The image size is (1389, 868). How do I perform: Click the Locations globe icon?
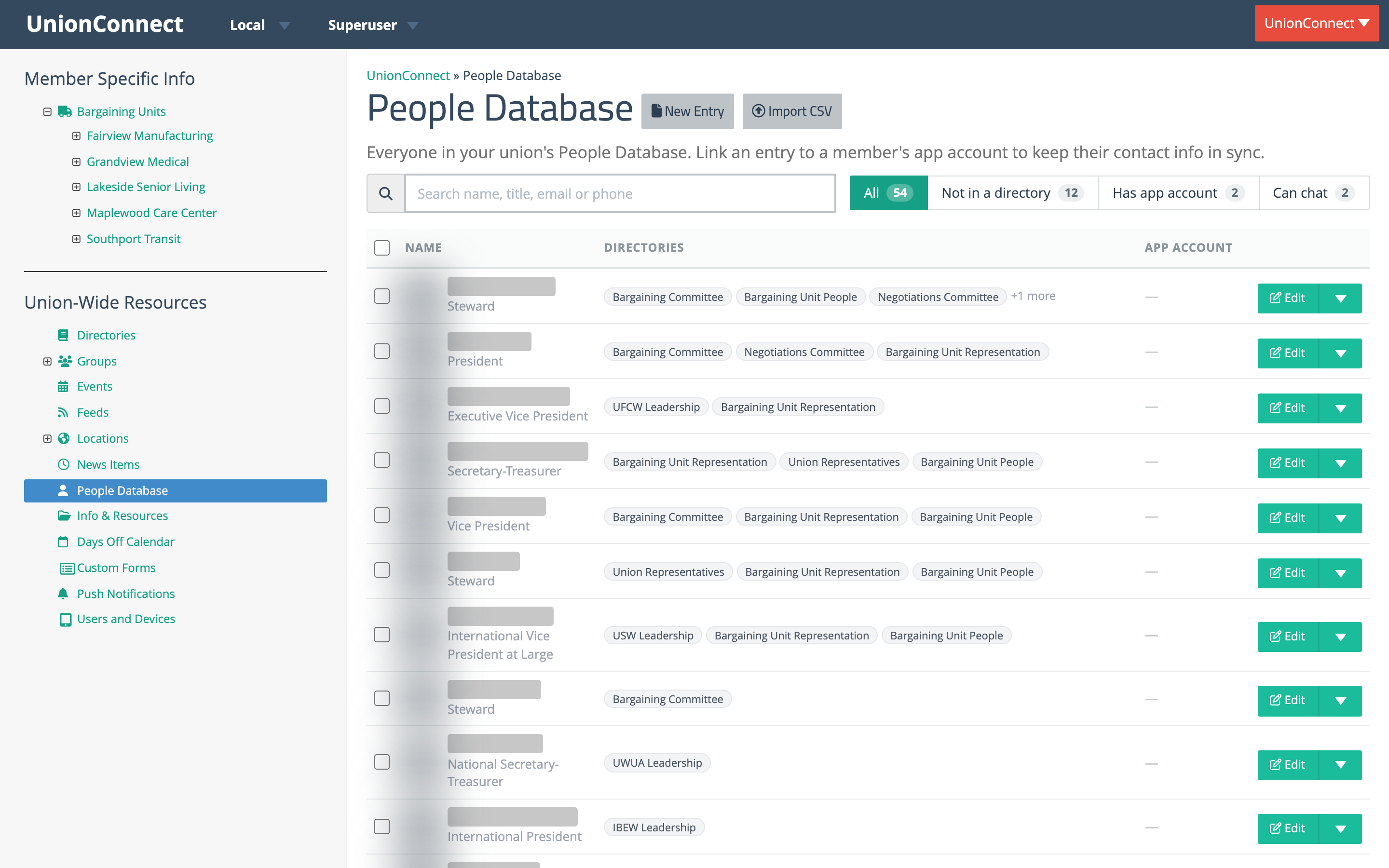pos(64,439)
